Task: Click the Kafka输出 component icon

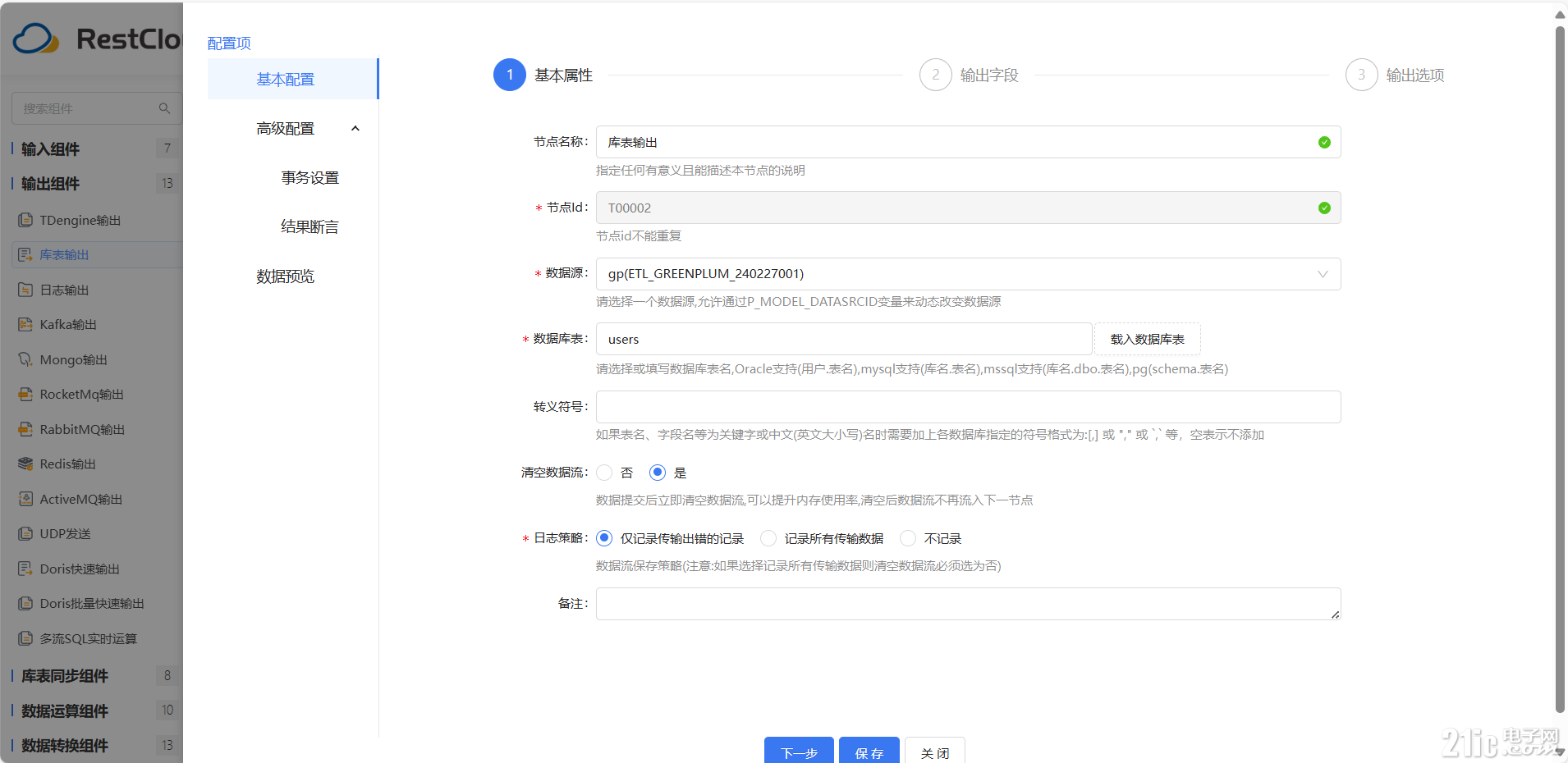Action: 25,324
